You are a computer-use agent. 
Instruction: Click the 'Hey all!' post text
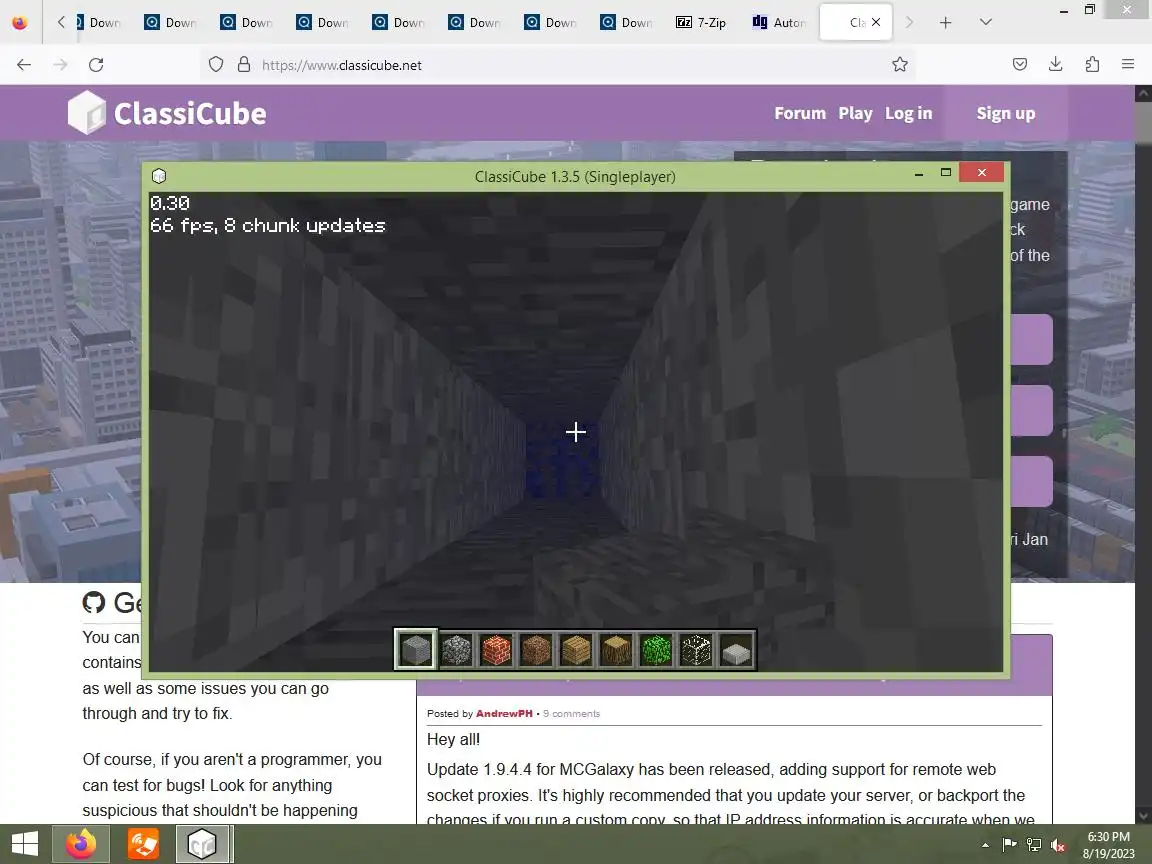coord(453,739)
